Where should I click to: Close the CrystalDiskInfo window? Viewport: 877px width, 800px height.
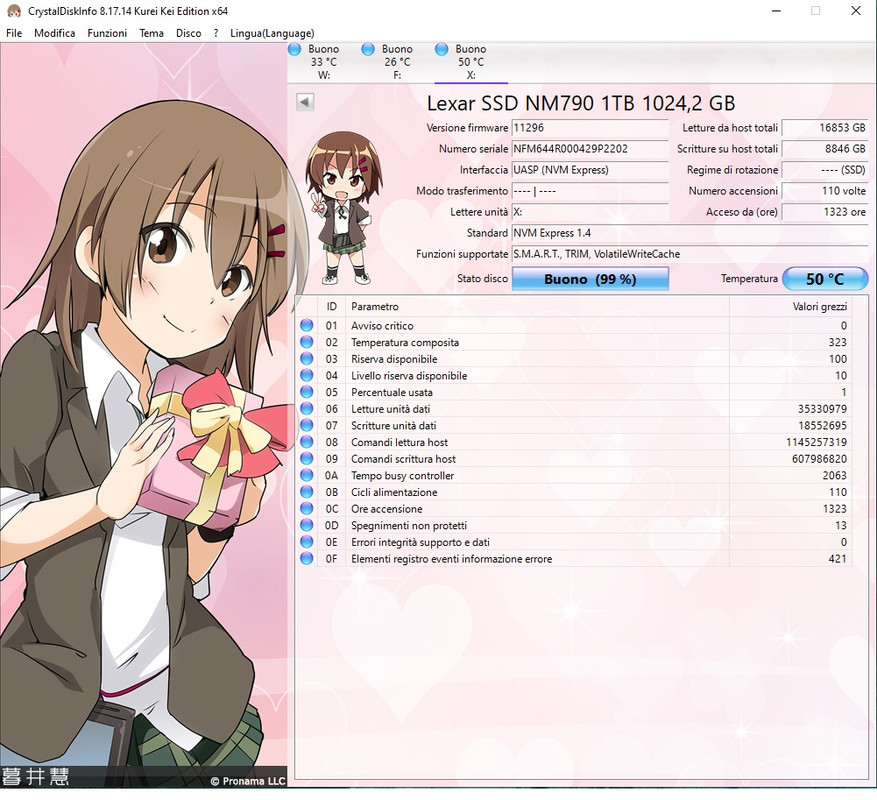coord(856,11)
